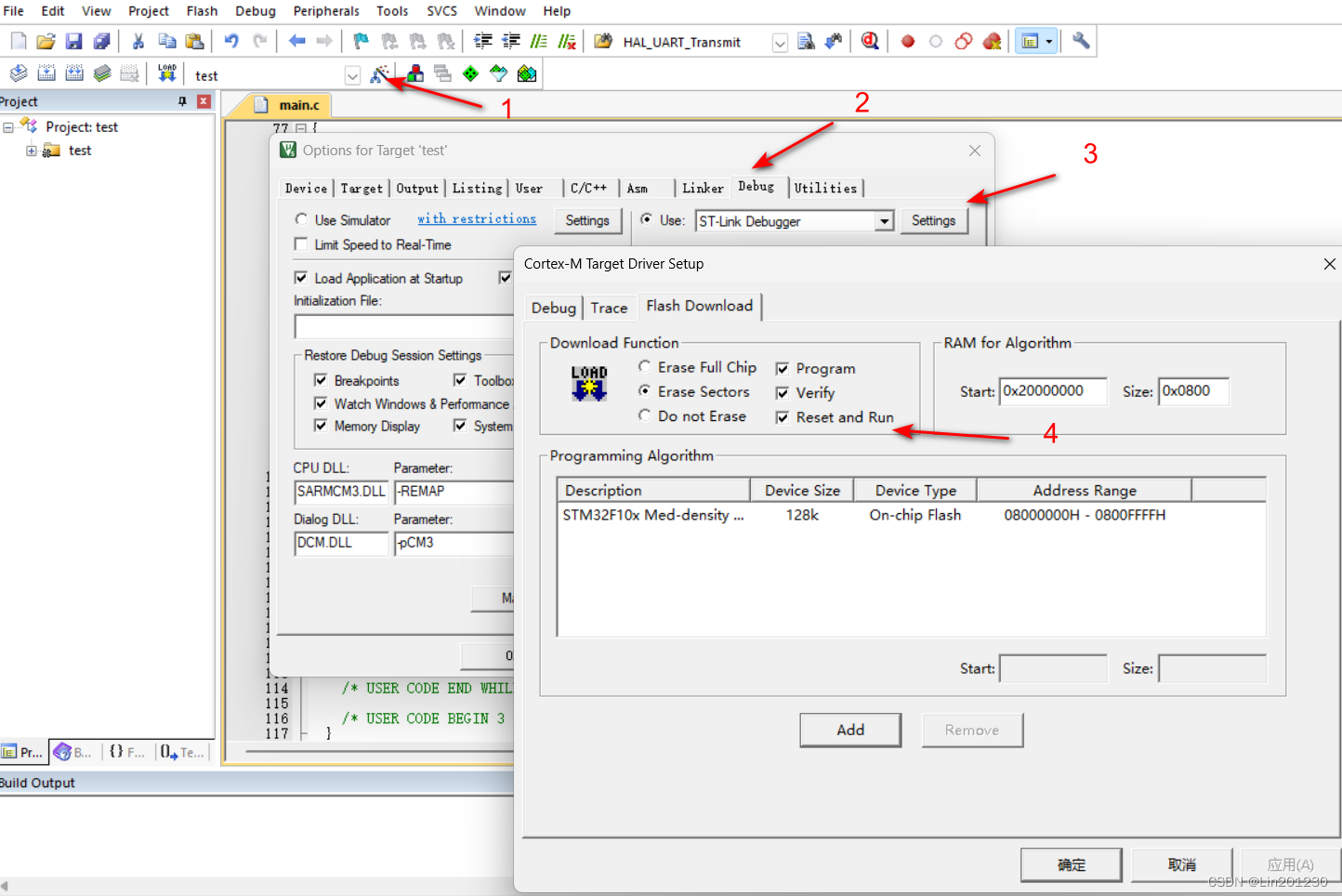Uncheck Watch Windows & Performance checkbox
1342x896 pixels.
[x=321, y=403]
